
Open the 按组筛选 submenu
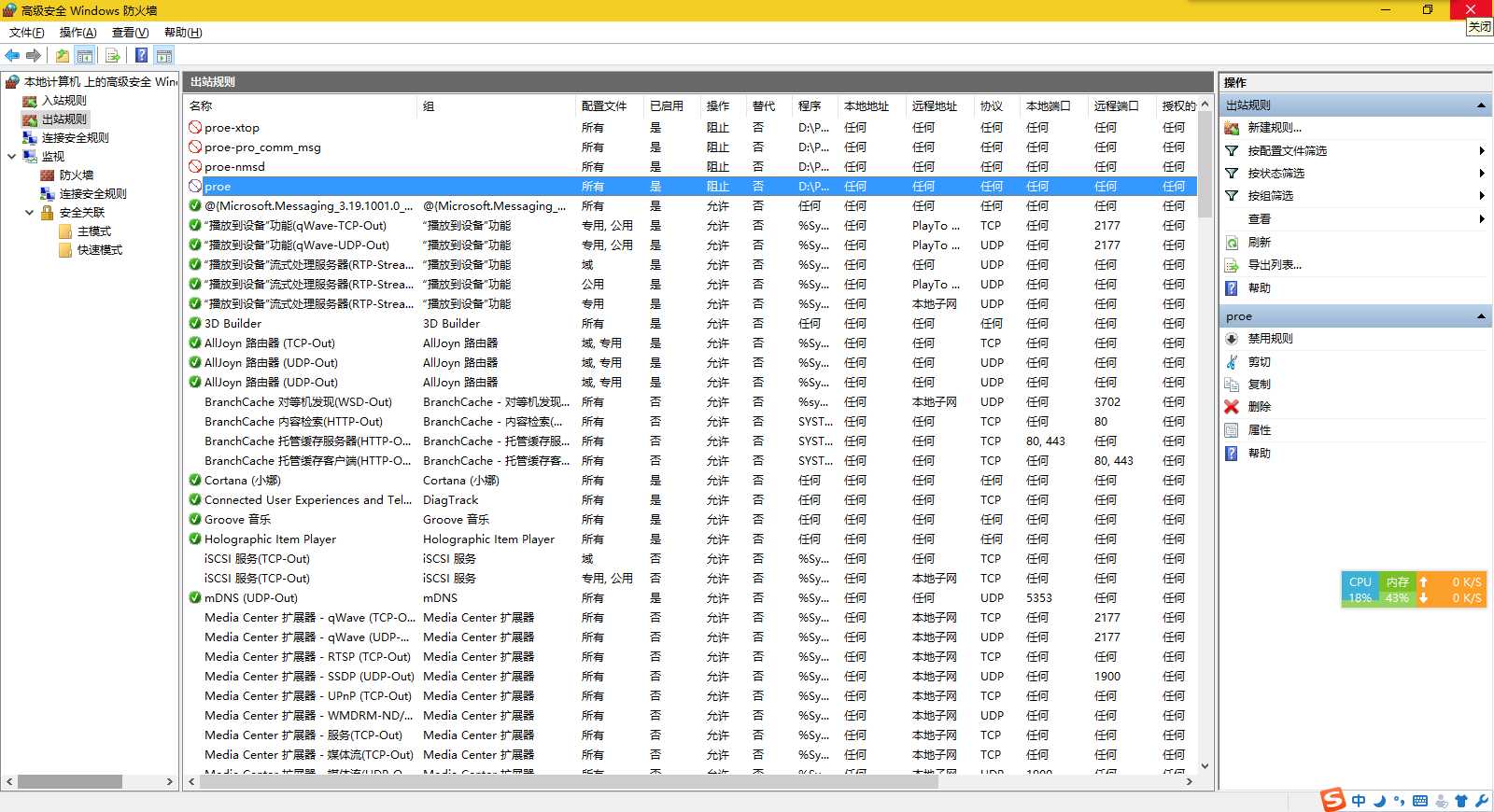1355,196
